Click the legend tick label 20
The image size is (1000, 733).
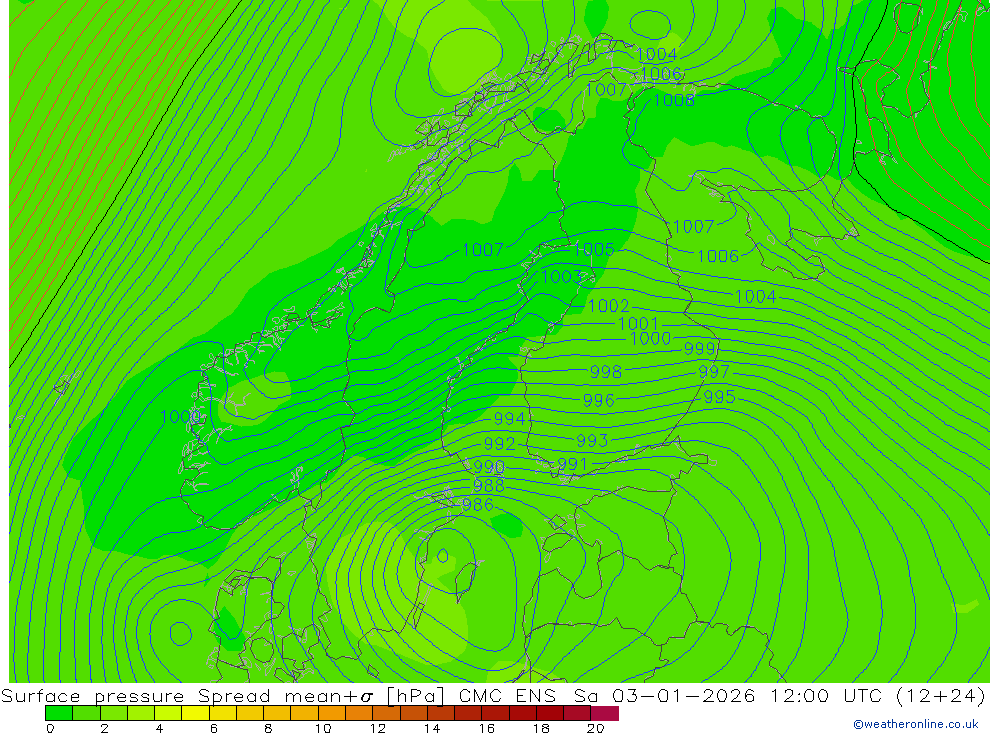pyautogui.click(x=596, y=728)
